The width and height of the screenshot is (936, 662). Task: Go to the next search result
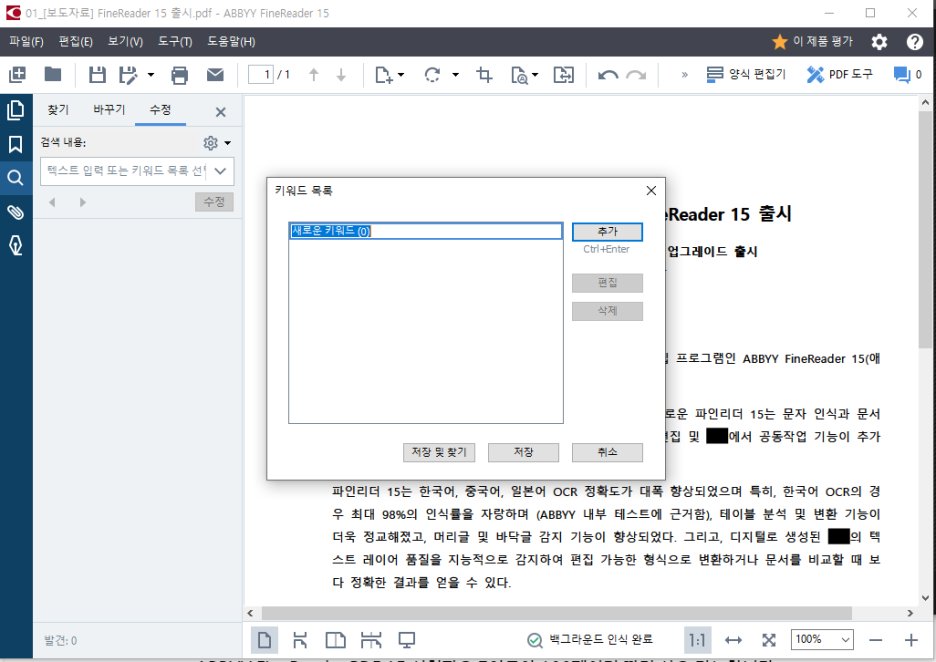82,202
